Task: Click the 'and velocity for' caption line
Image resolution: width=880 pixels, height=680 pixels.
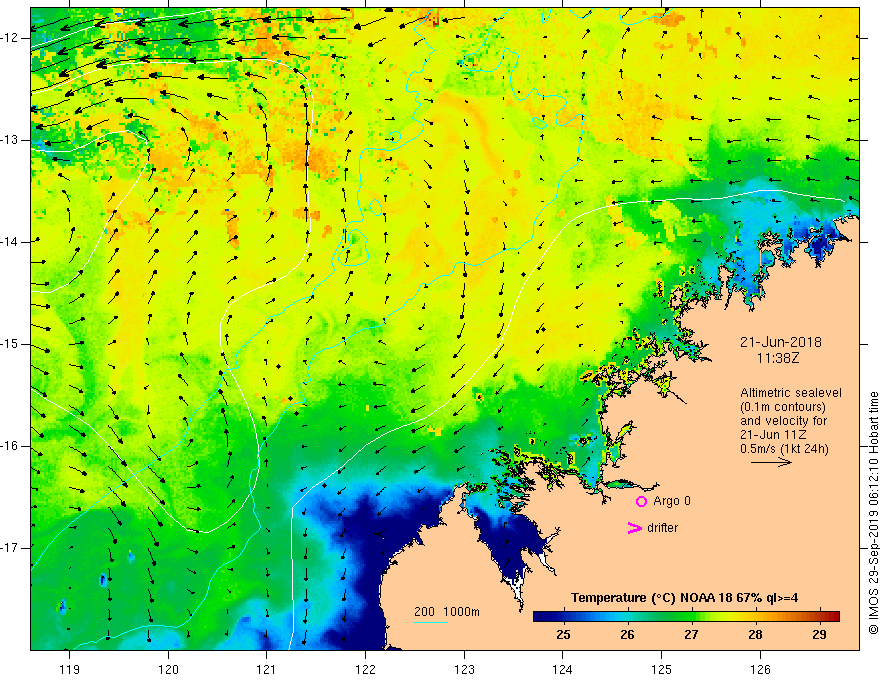Action: pos(783,421)
